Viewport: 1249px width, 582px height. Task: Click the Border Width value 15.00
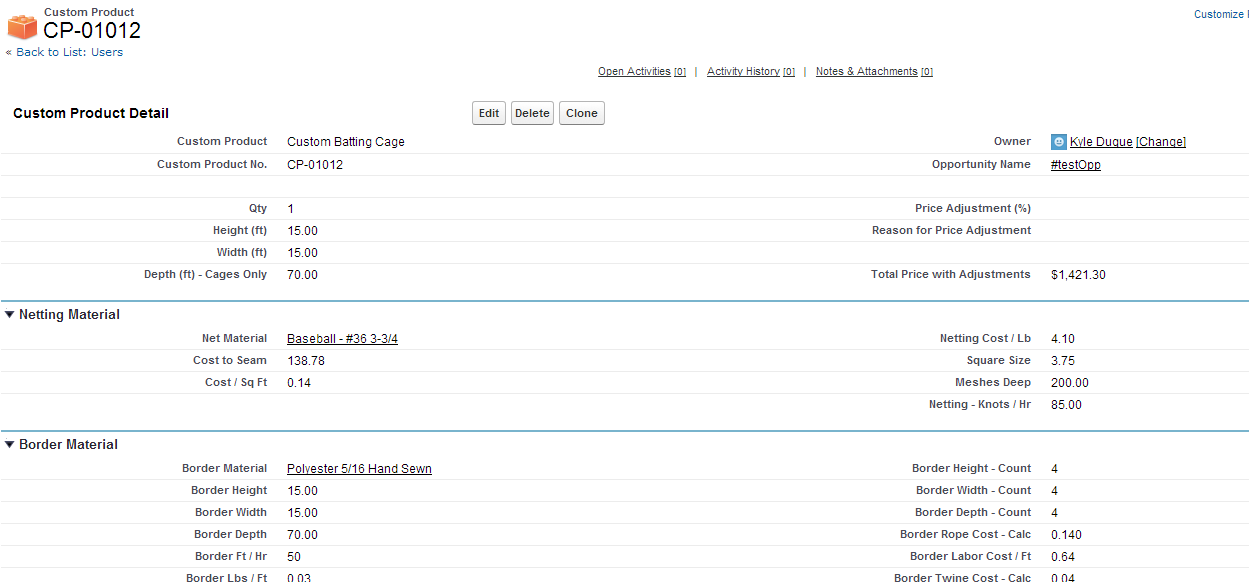tap(302, 512)
